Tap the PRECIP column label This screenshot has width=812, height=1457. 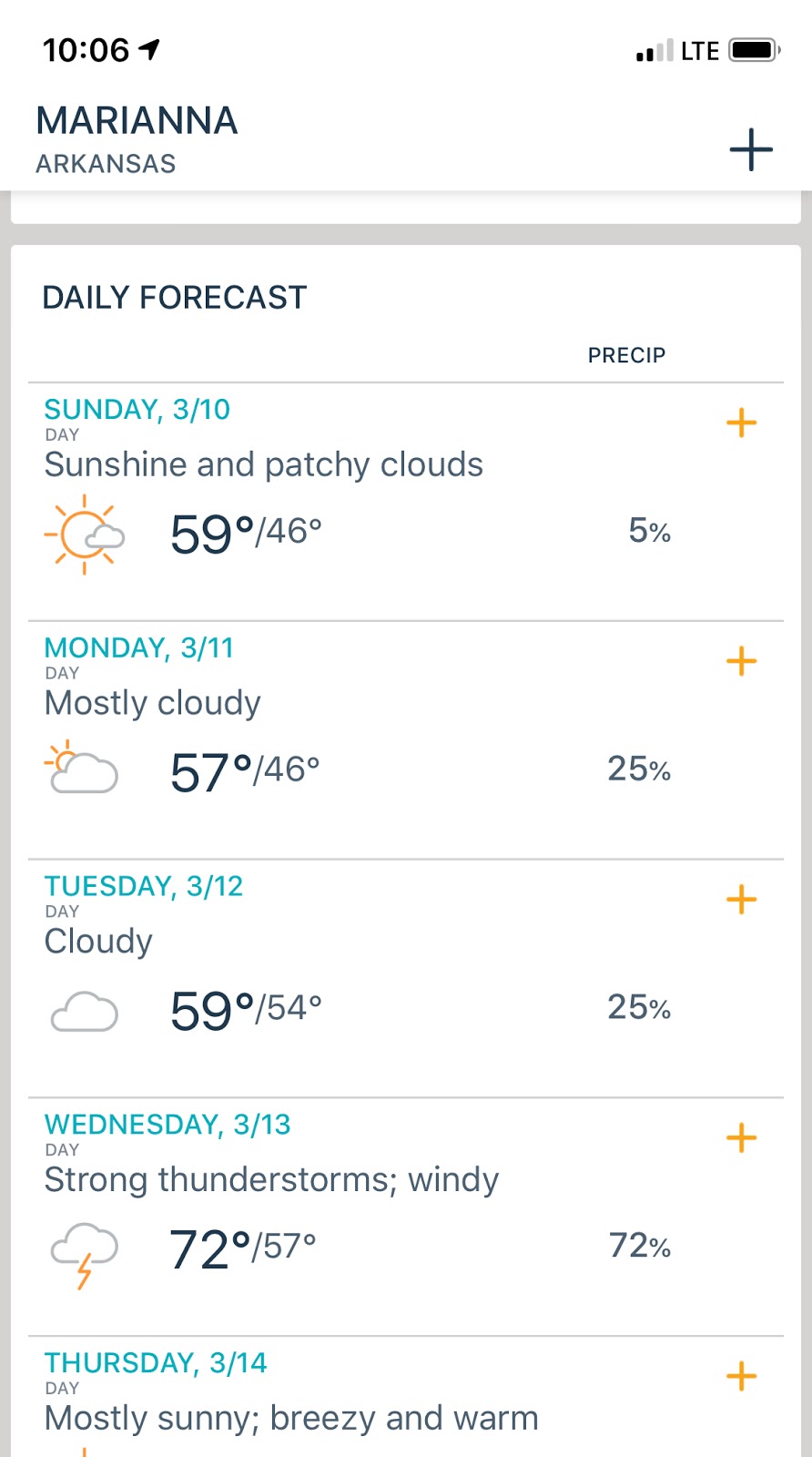[x=626, y=355]
